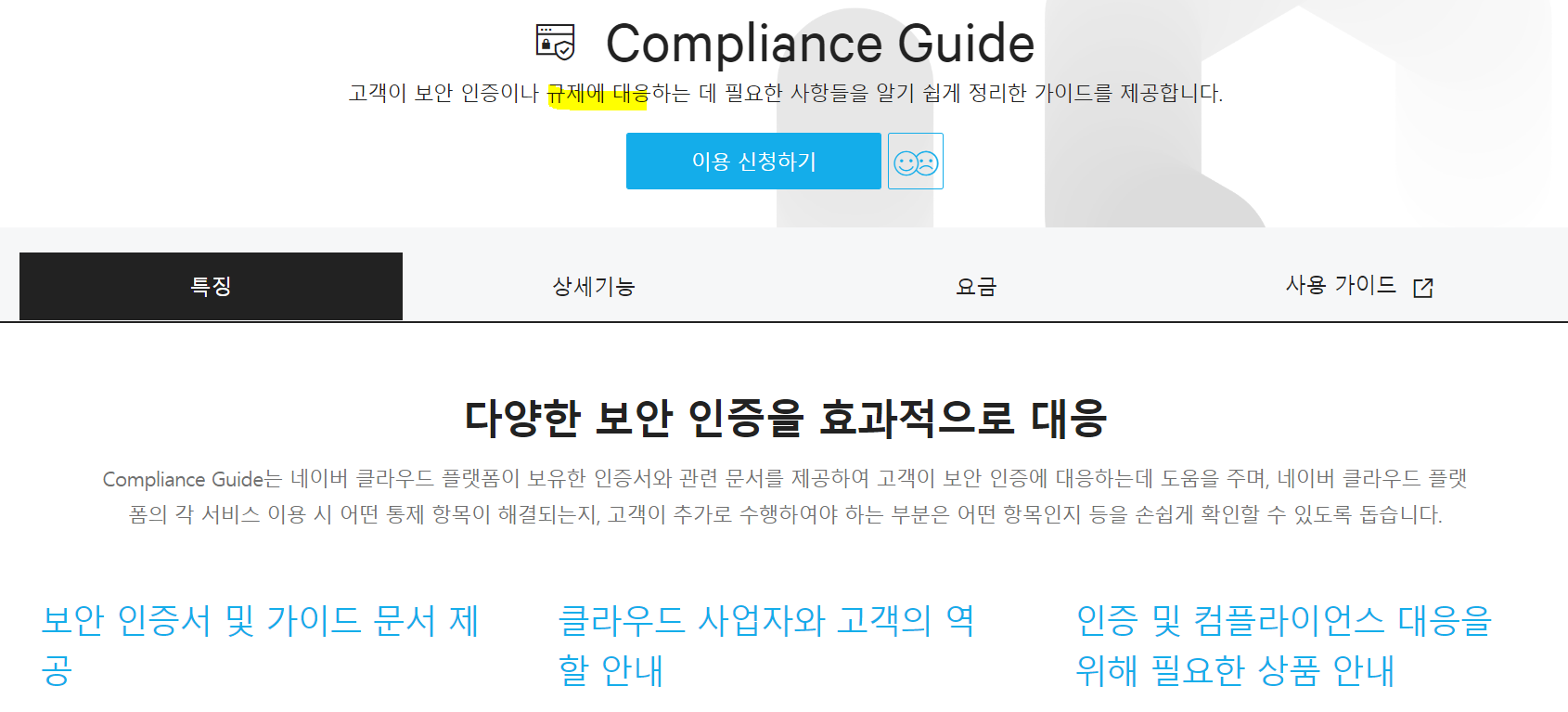Click the Compliance Guide shield icon

tap(556, 42)
